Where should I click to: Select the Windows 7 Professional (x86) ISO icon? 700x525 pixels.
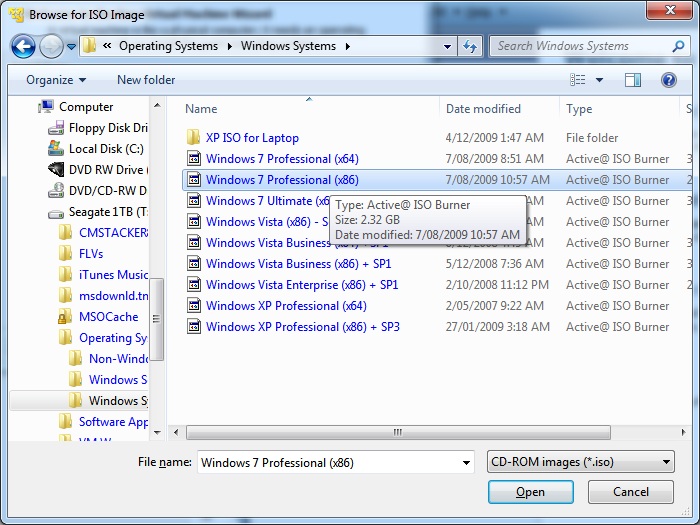[x=194, y=179]
